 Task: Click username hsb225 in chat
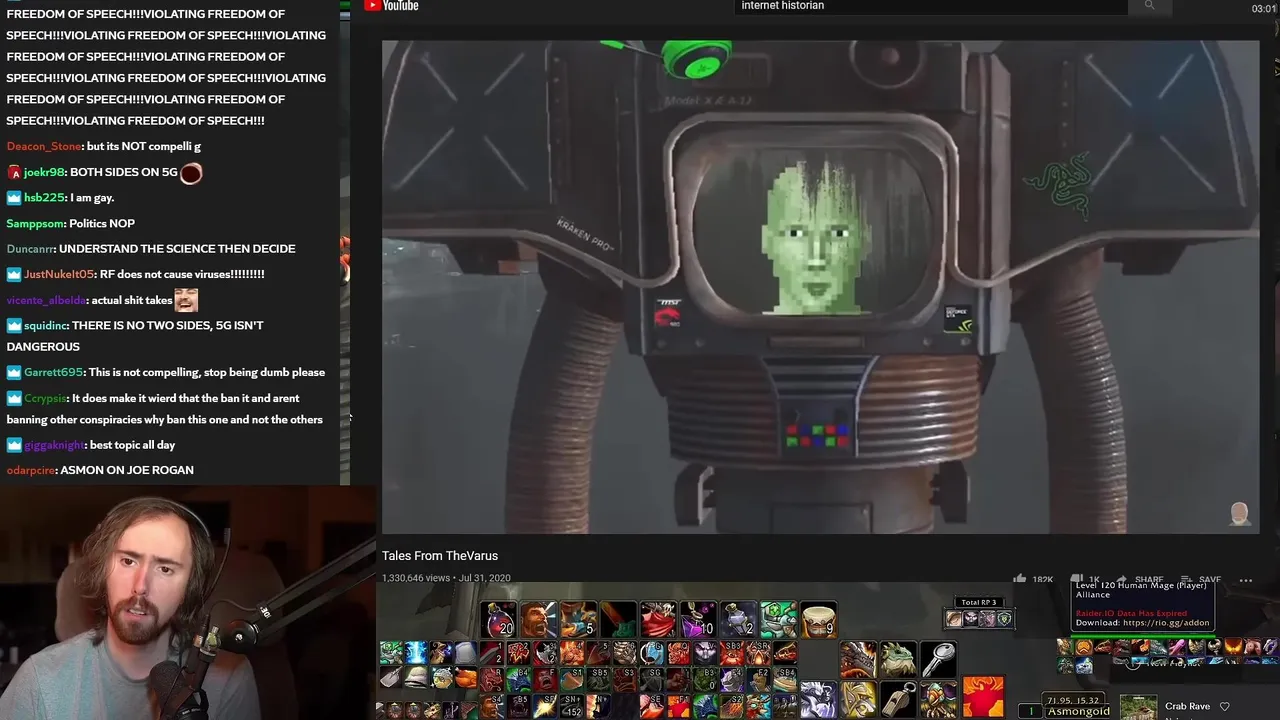point(42,198)
